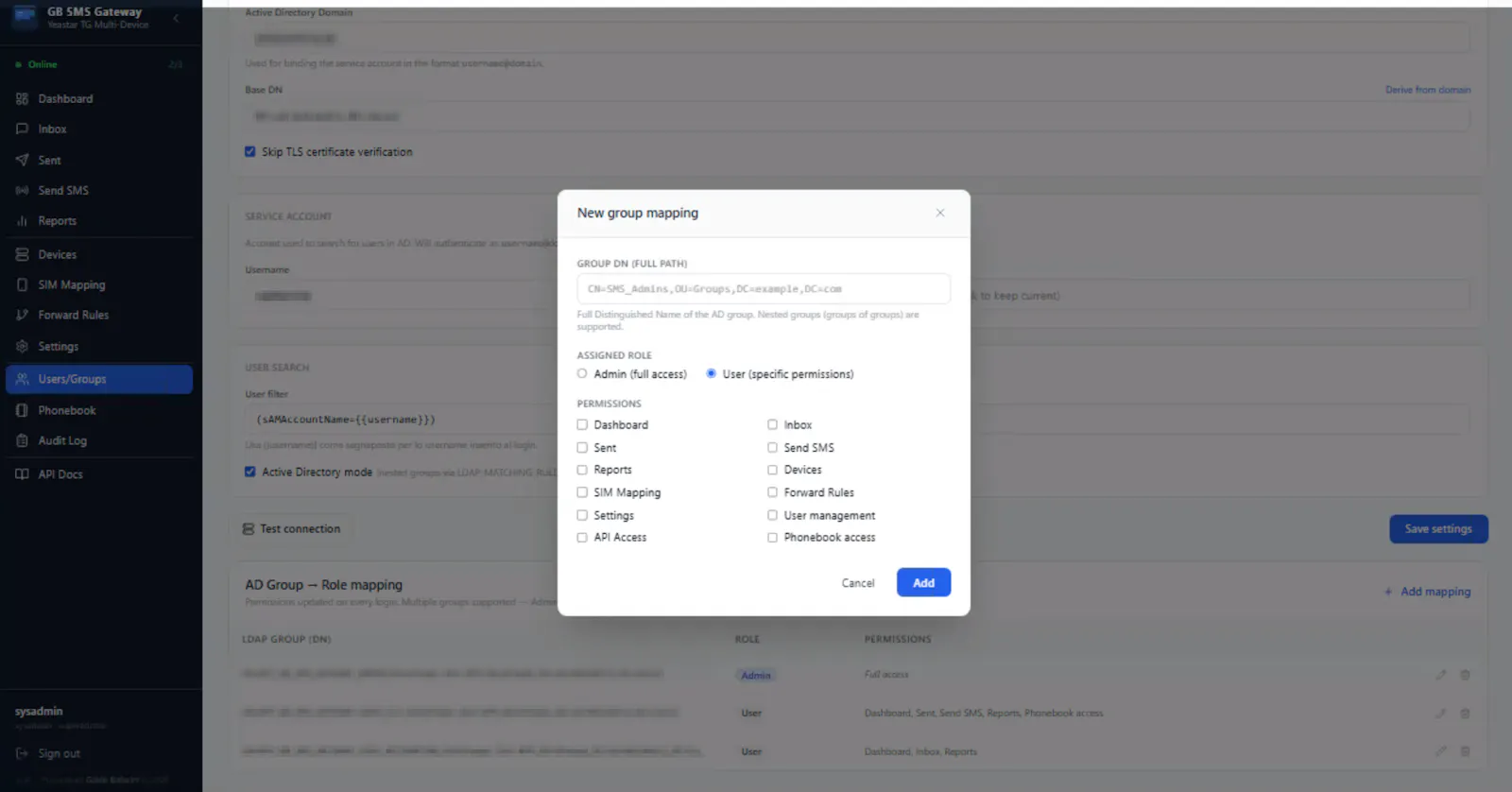Enable the Send SMS permission
This screenshot has height=792, width=1512.
(772, 448)
